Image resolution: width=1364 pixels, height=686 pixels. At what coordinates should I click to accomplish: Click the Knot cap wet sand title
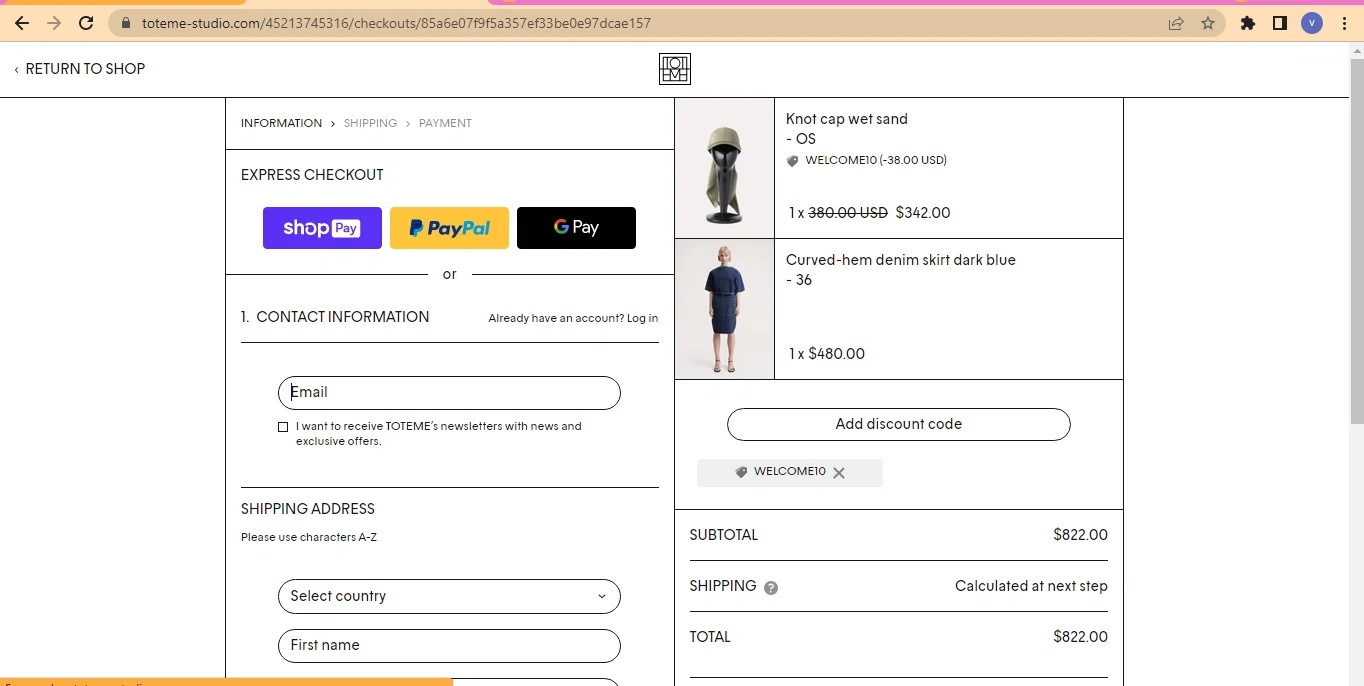(847, 119)
